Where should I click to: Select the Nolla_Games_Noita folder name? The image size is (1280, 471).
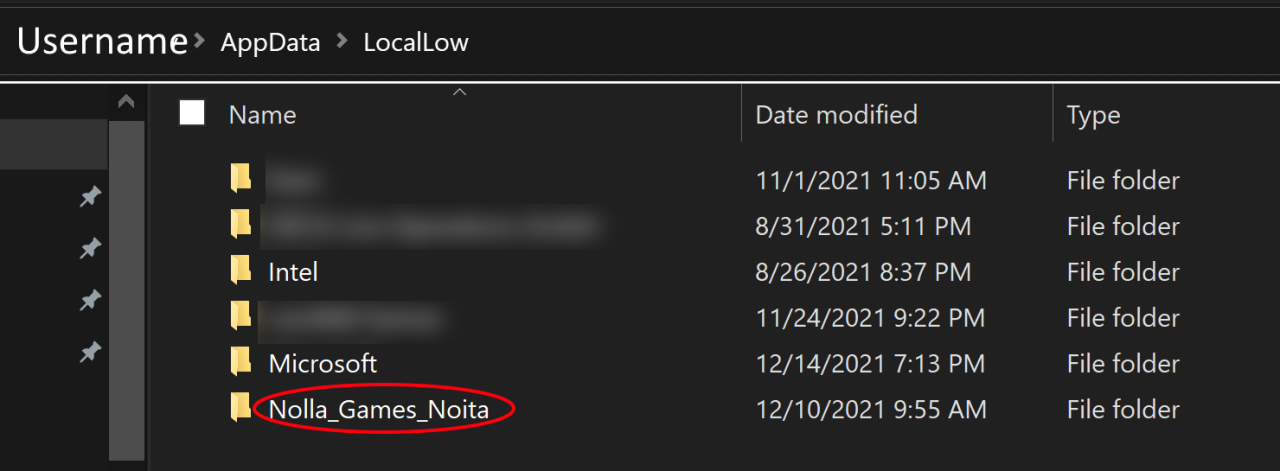coord(379,409)
